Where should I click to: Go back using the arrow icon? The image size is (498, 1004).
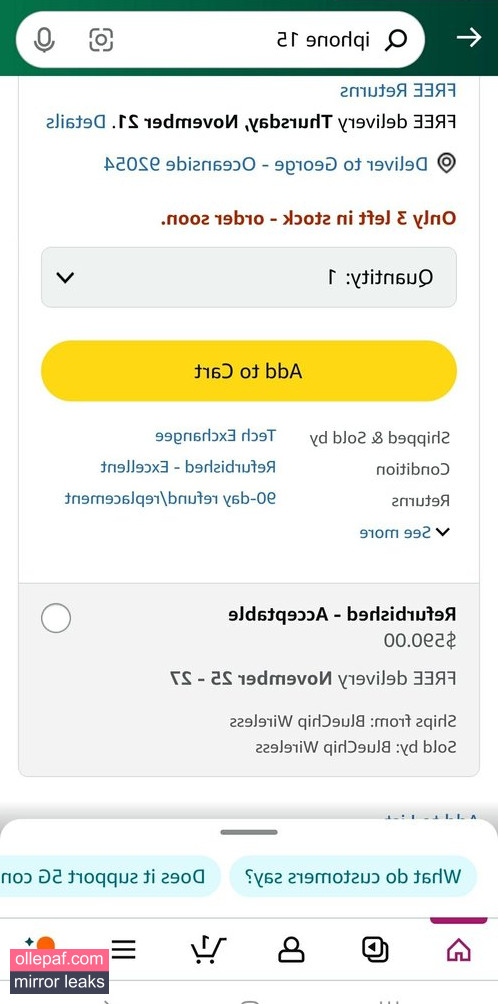[469, 38]
